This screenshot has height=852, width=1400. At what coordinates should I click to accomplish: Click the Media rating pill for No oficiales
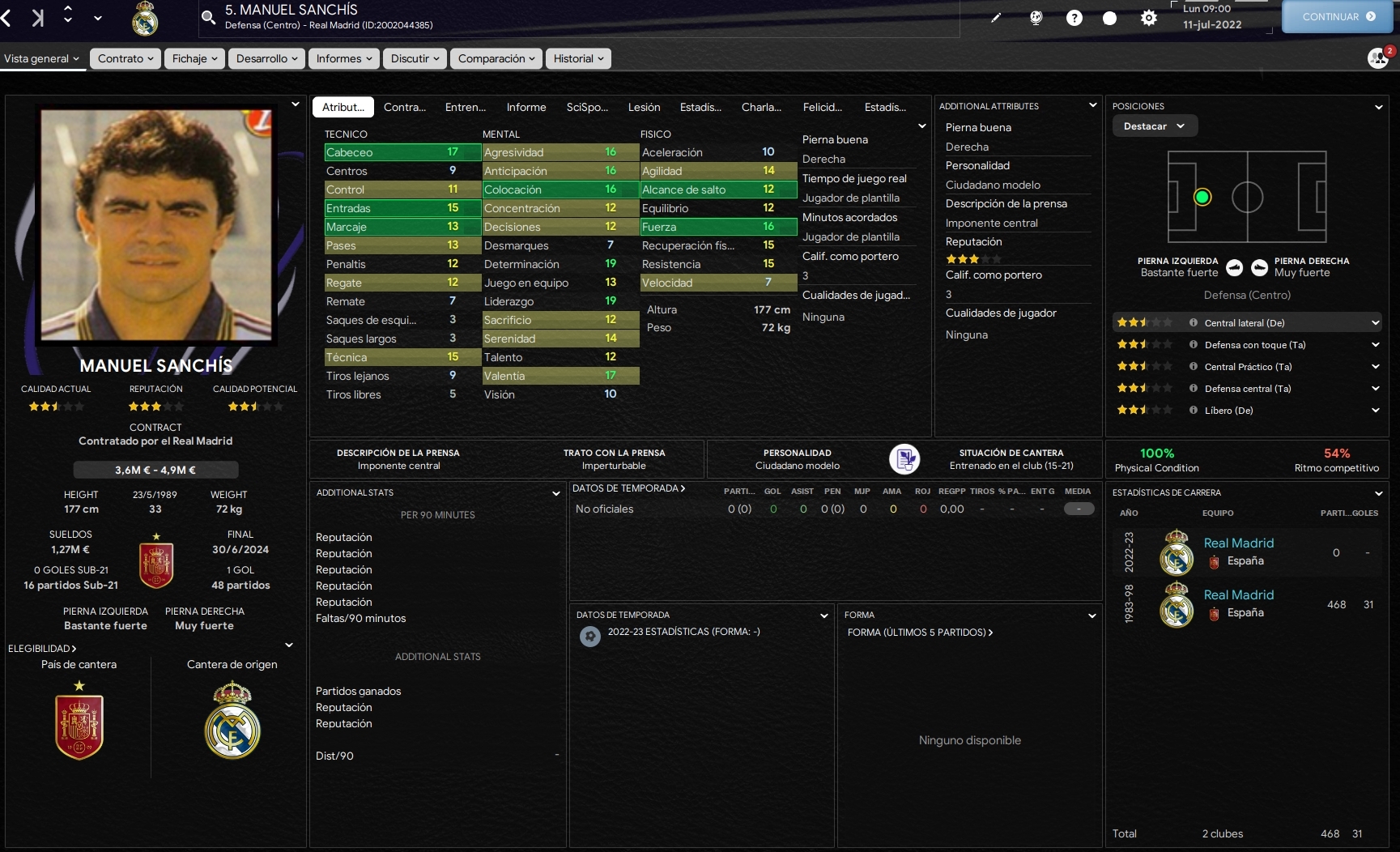1079,509
